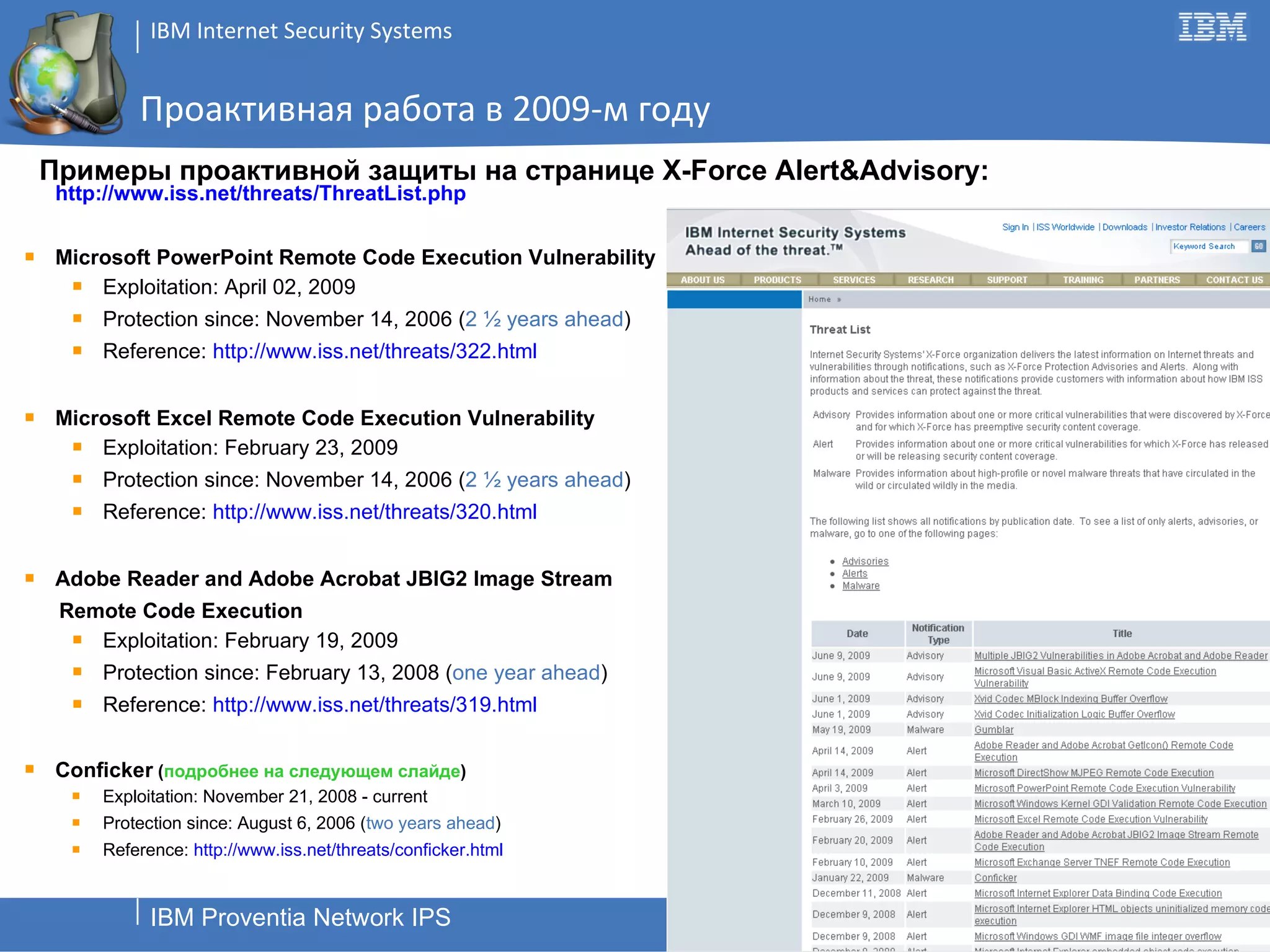Select the 'May 19, 2009' date cell
This screenshot has height=952, width=1270.
point(841,730)
